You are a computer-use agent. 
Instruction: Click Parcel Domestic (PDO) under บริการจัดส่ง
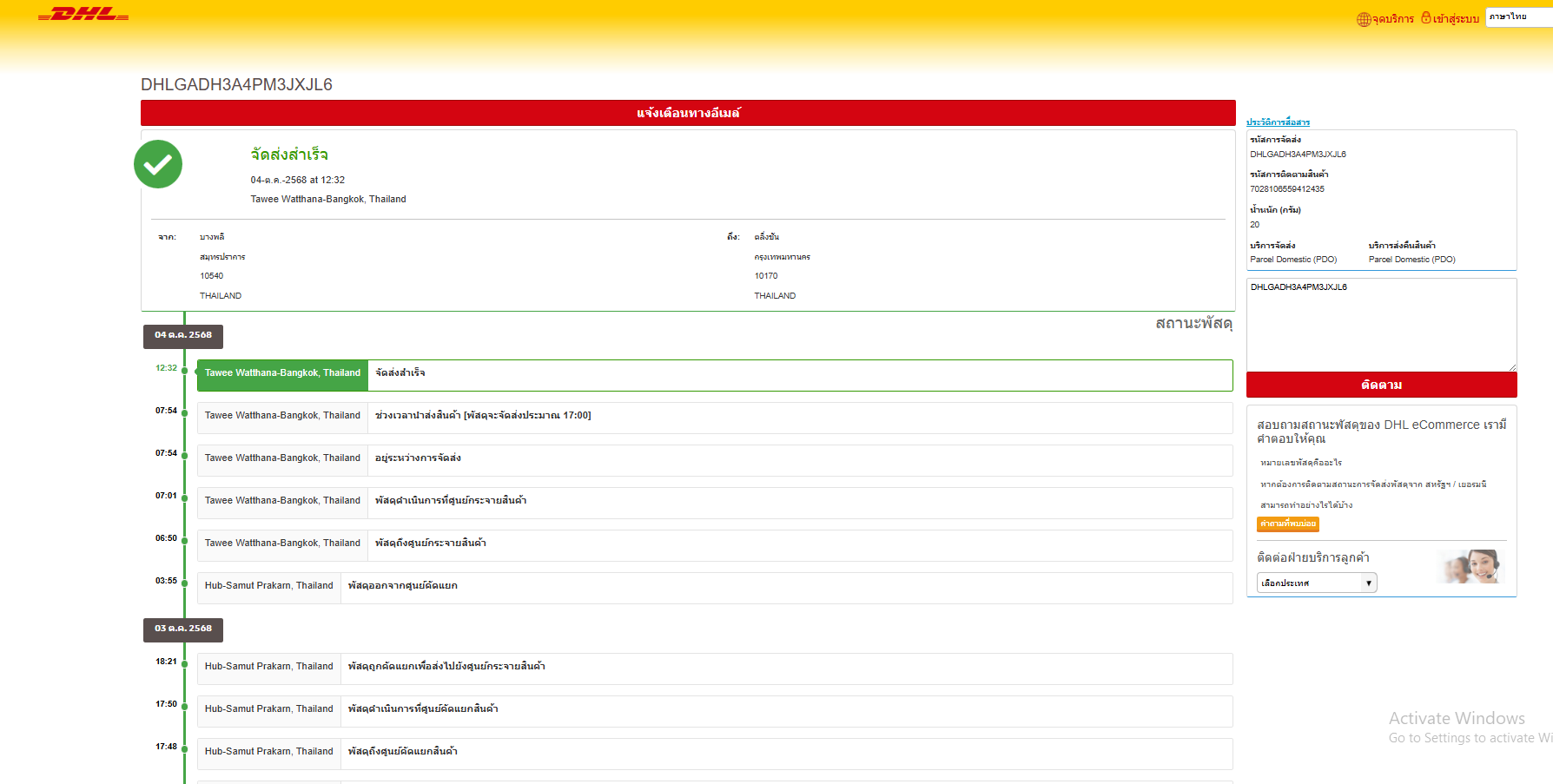1293,260
